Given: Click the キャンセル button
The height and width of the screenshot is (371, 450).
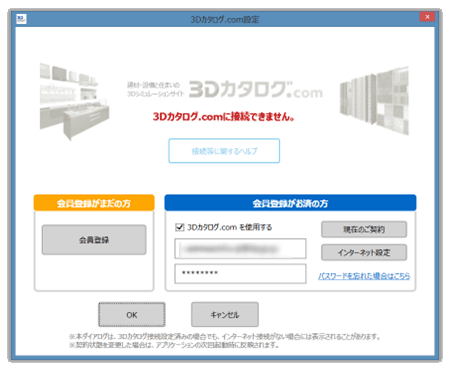Looking at the screenshot, I should click(225, 315).
